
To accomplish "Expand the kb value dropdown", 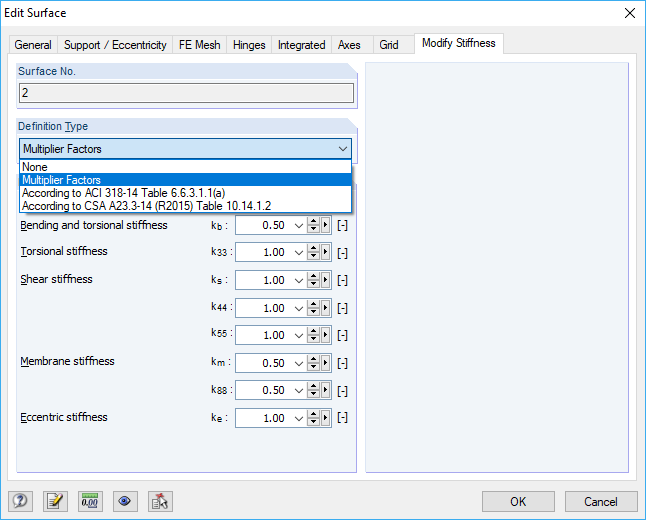I will coord(299,225).
